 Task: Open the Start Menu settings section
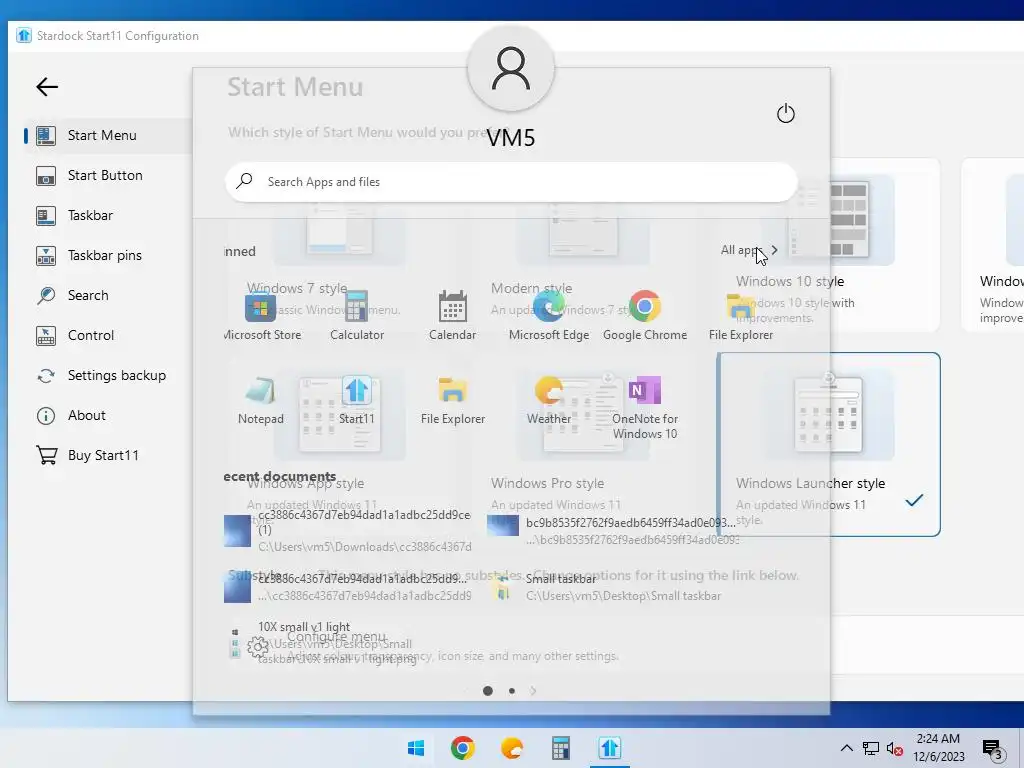click(103, 135)
